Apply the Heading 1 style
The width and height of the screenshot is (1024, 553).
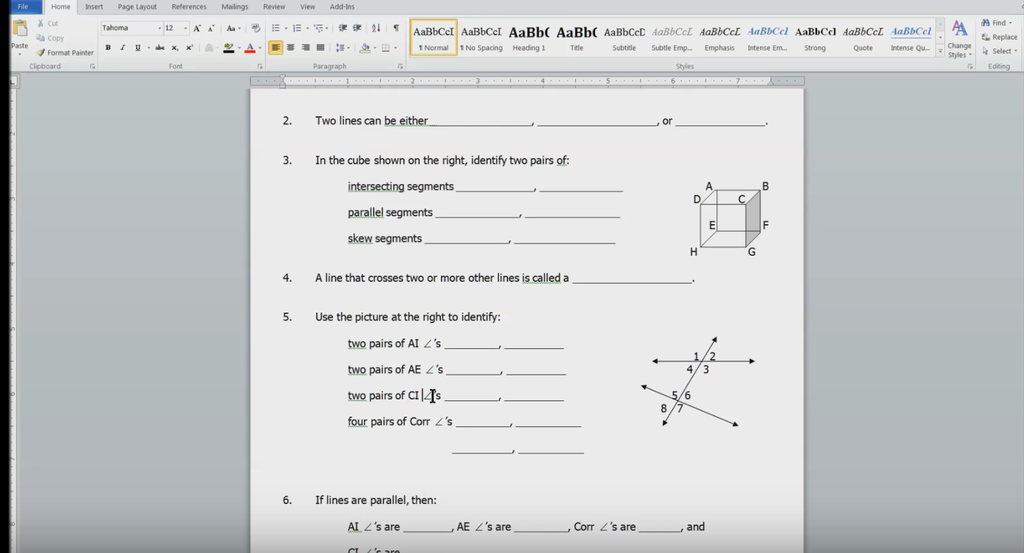(529, 38)
